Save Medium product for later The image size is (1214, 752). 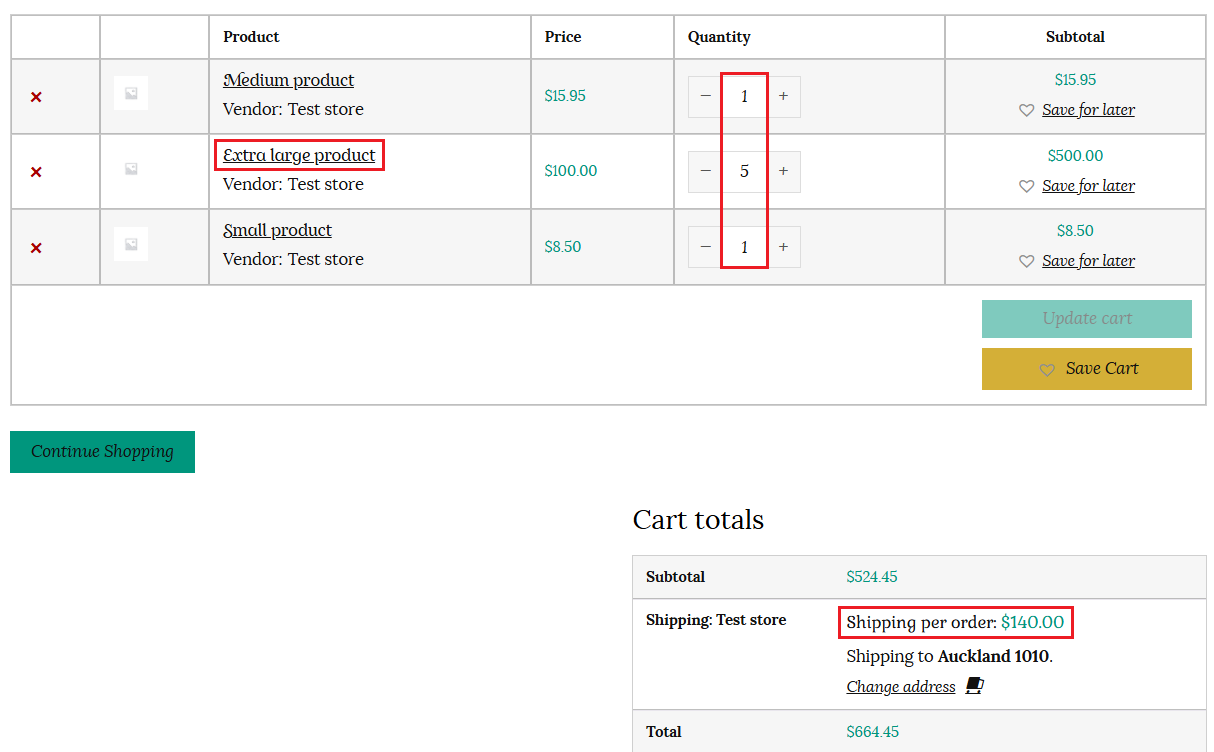point(1088,110)
